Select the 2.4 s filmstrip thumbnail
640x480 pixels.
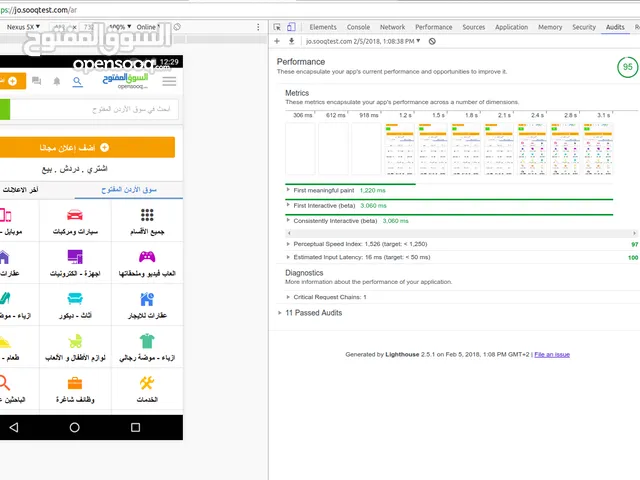pos(532,149)
